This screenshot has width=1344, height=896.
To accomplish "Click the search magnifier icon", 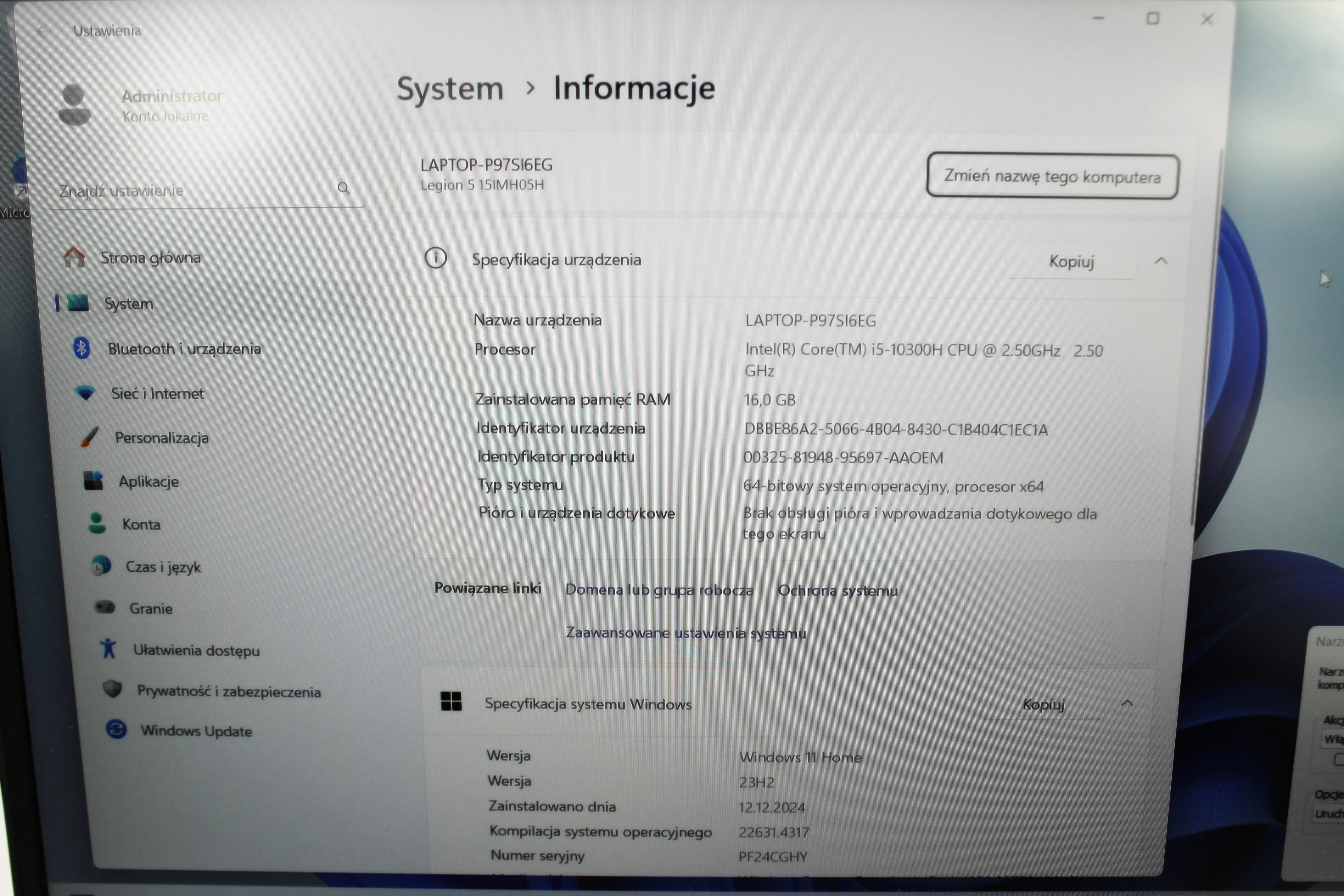I will point(344,188).
